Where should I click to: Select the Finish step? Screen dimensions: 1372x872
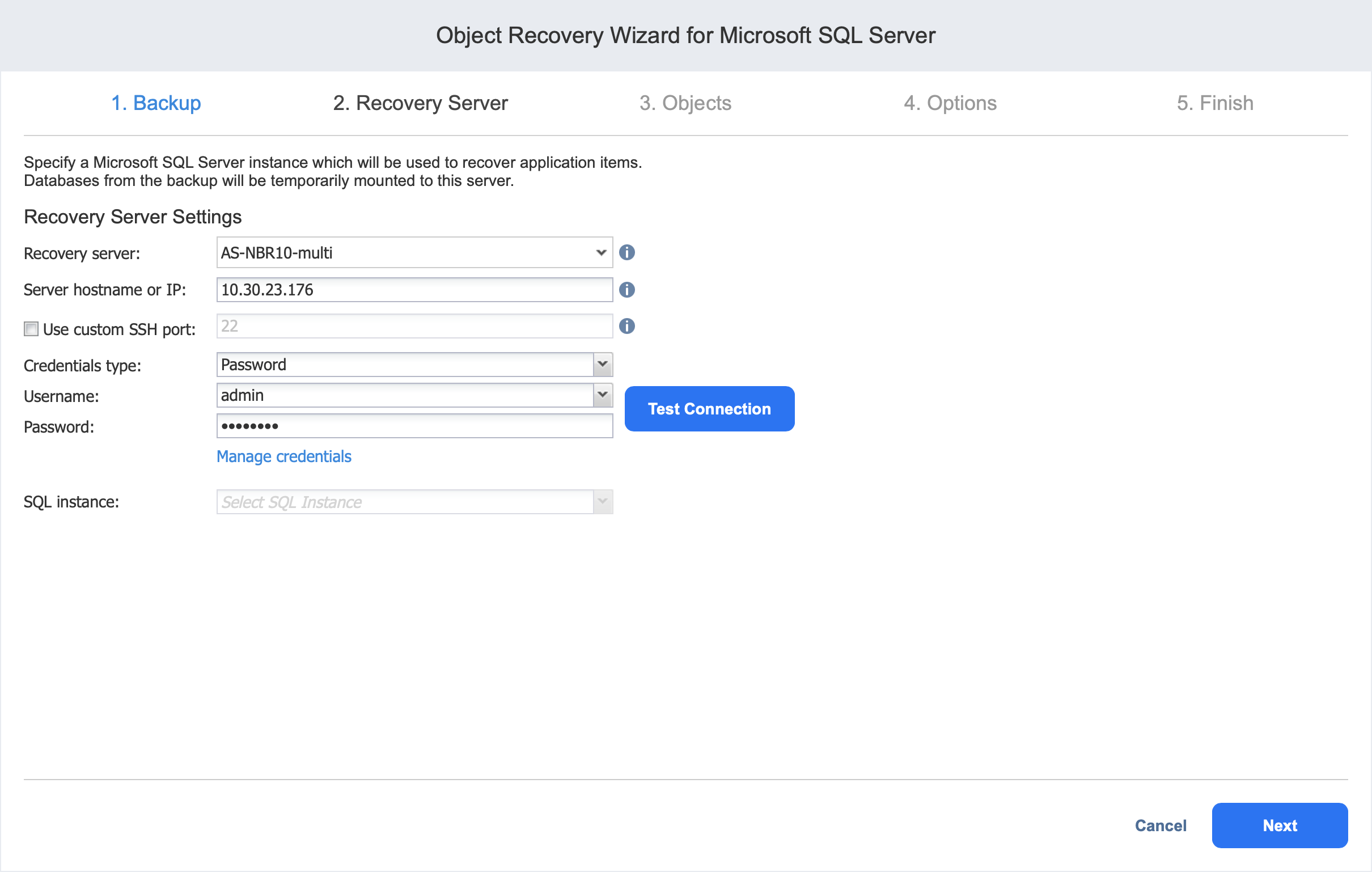pos(1215,103)
